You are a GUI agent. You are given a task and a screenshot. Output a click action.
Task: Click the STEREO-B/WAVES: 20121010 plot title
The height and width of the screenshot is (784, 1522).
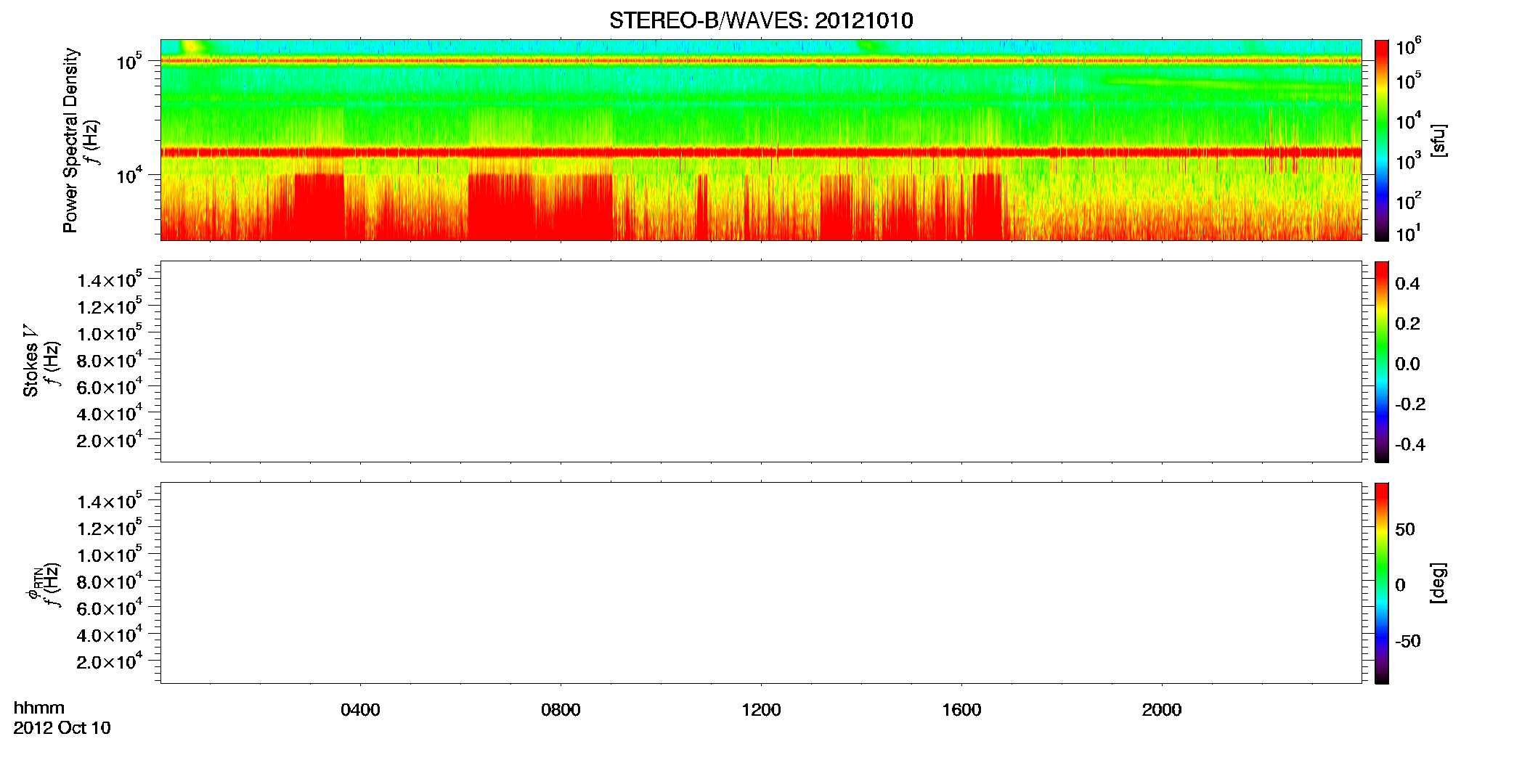[x=761, y=20]
